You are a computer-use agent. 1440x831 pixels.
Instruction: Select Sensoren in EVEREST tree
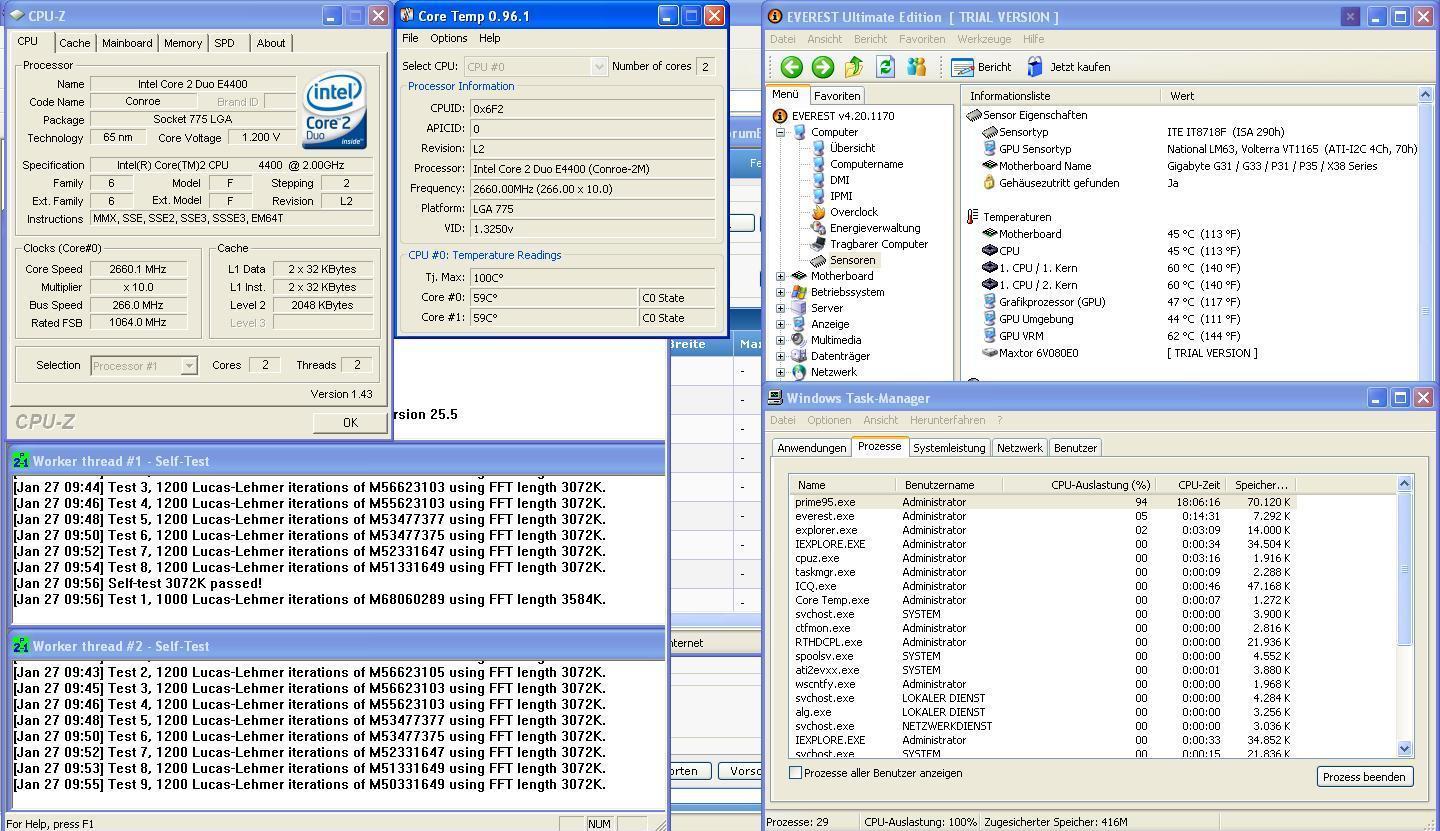point(852,260)
